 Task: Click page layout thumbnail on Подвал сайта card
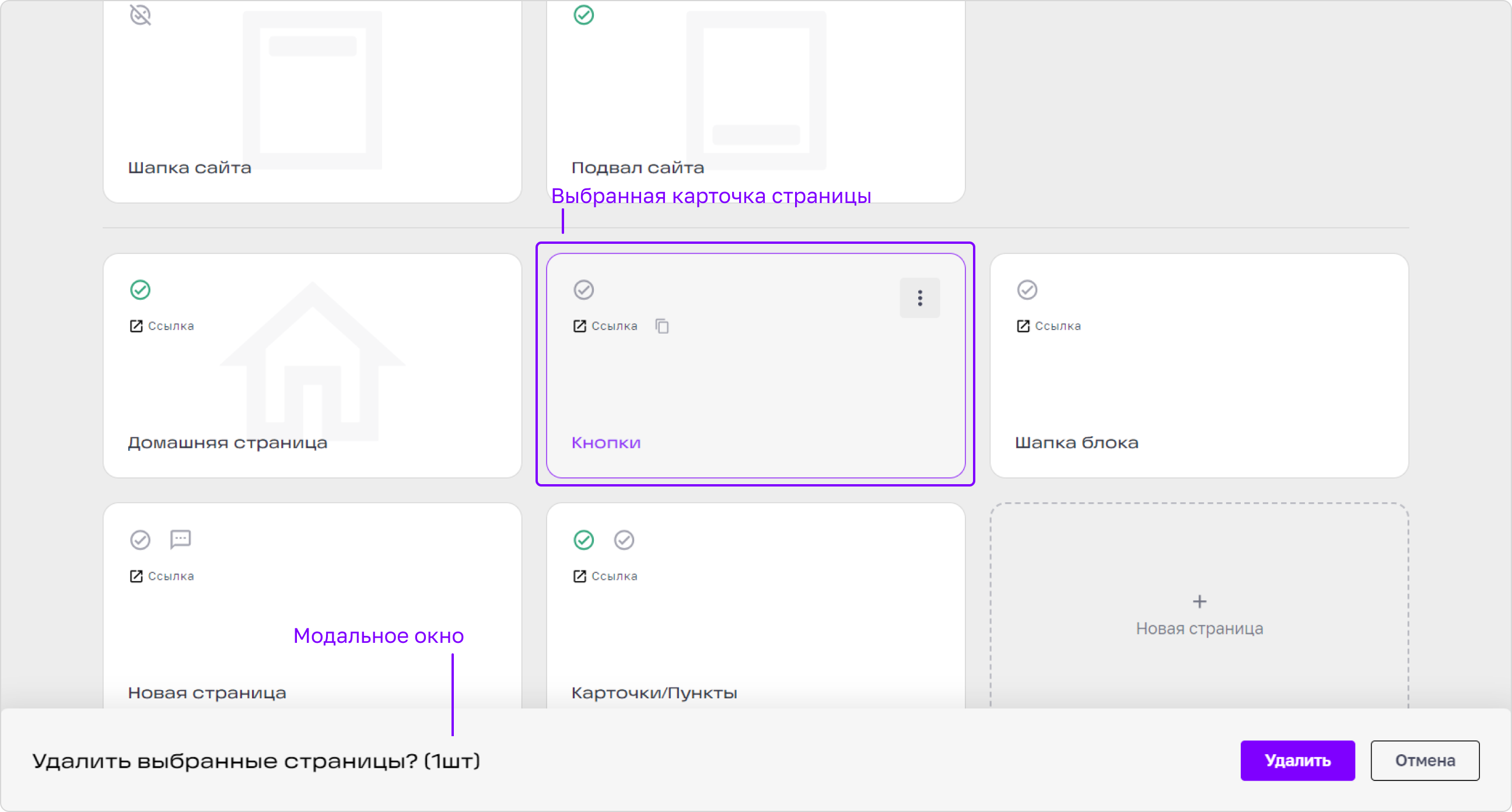756,90
